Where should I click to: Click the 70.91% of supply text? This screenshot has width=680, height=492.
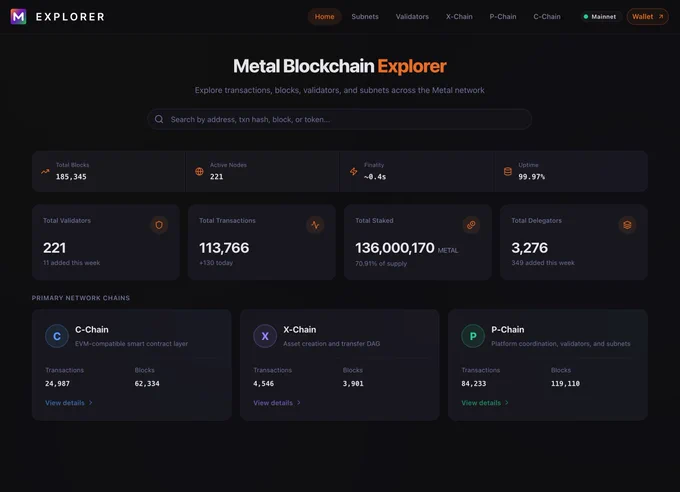click(381, 263)
